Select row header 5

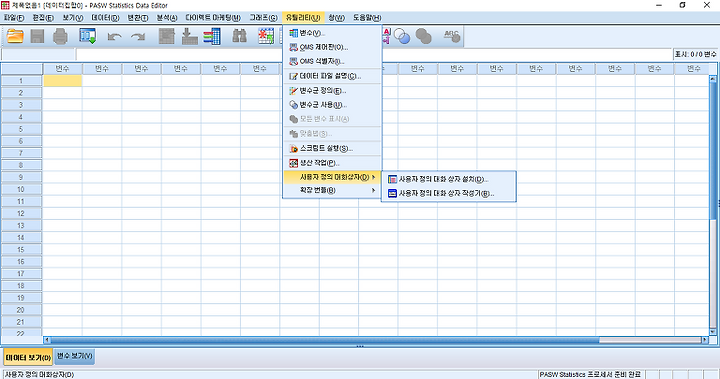tap(21, 129)
